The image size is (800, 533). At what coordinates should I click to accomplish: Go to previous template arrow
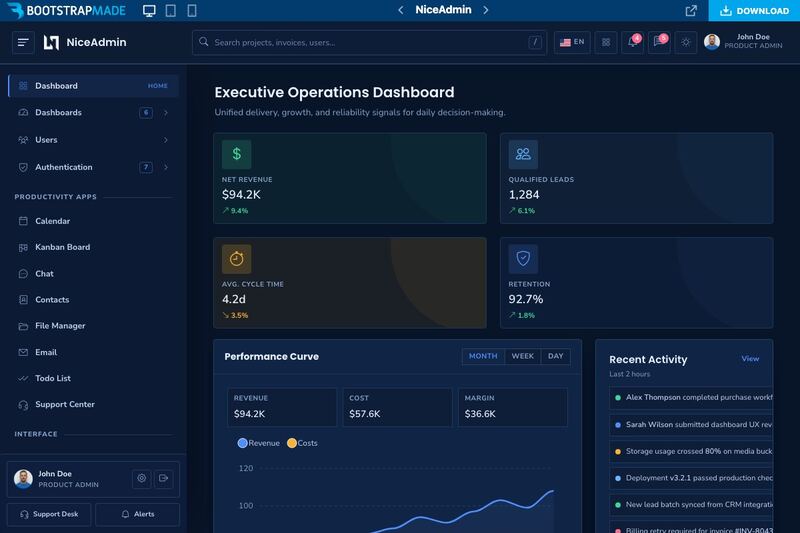(401, 10)
